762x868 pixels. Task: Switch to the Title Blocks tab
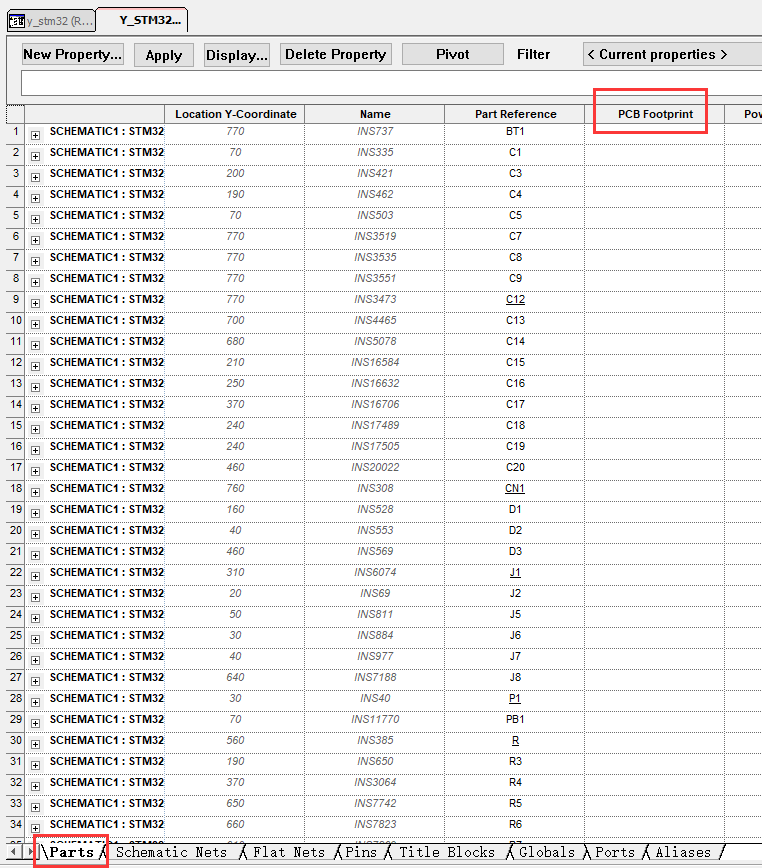click(x=447, y=852)
